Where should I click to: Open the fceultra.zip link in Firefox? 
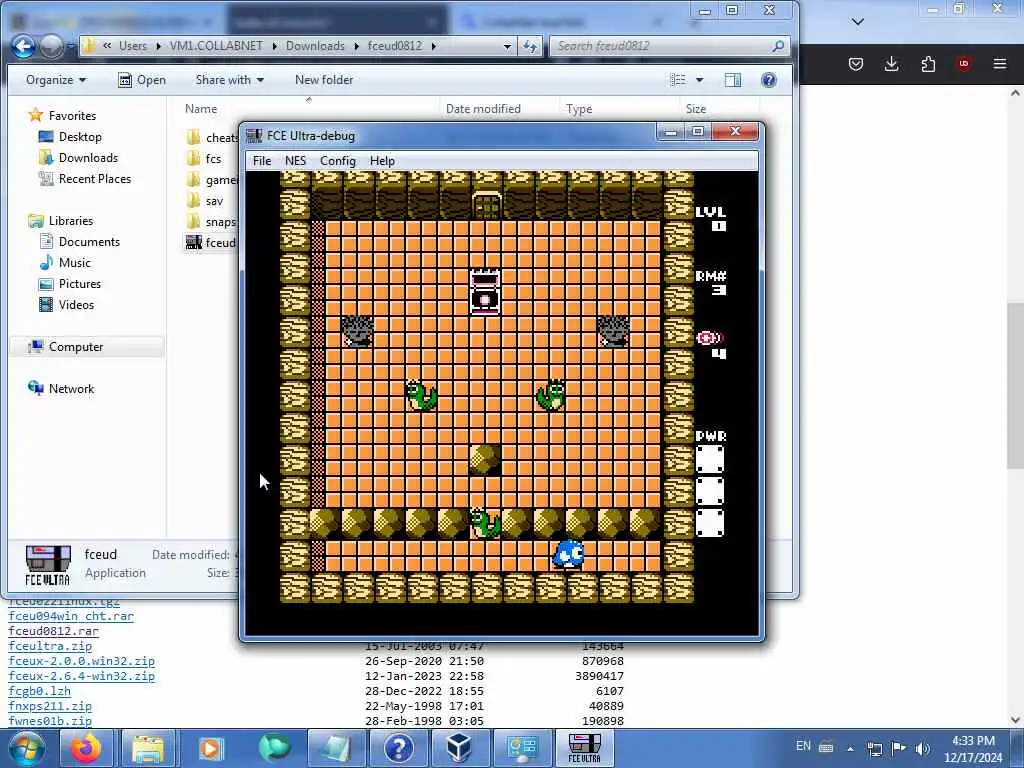(50, 647)
